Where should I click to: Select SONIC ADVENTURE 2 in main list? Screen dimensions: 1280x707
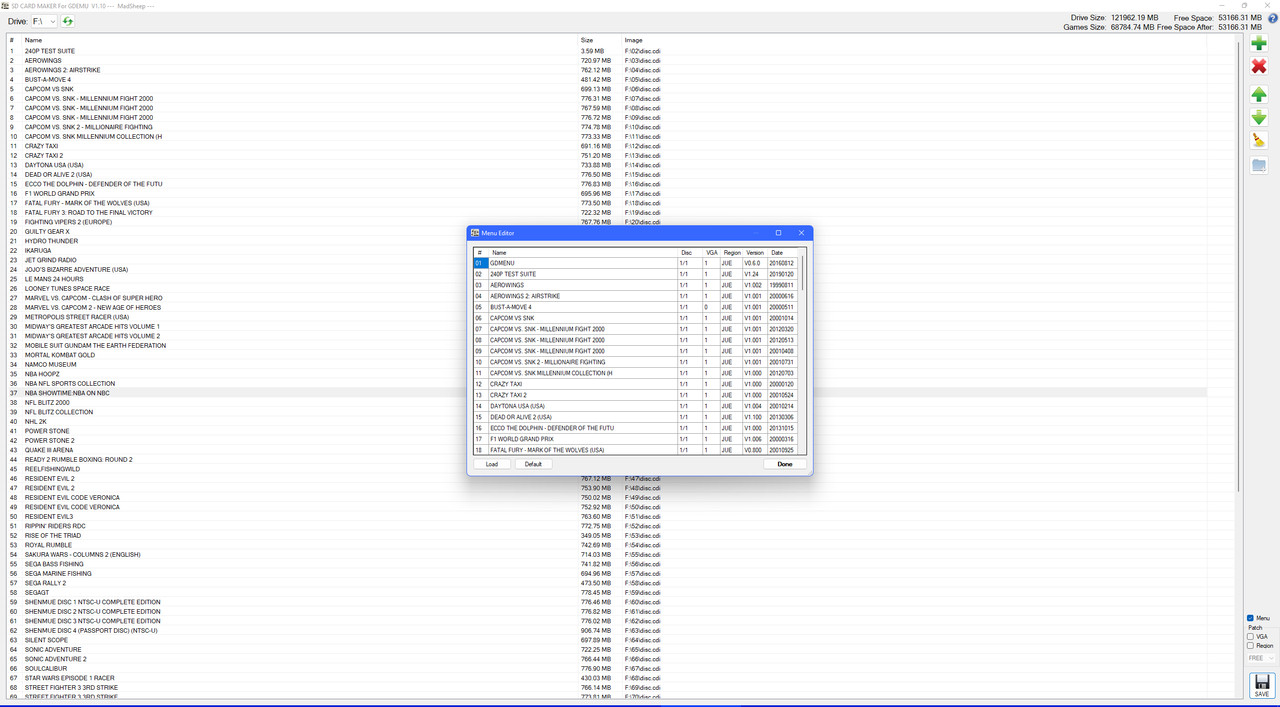[x=55, y=659]
